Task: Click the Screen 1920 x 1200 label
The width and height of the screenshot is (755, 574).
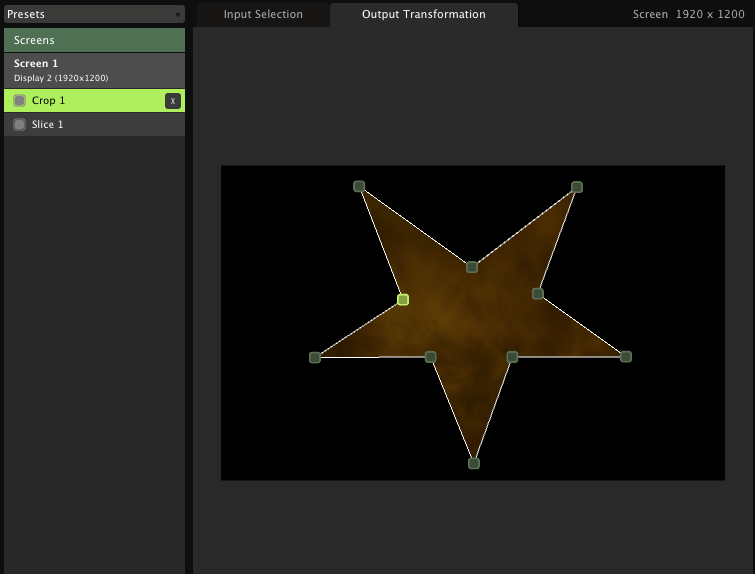Action: click(688, 14)
